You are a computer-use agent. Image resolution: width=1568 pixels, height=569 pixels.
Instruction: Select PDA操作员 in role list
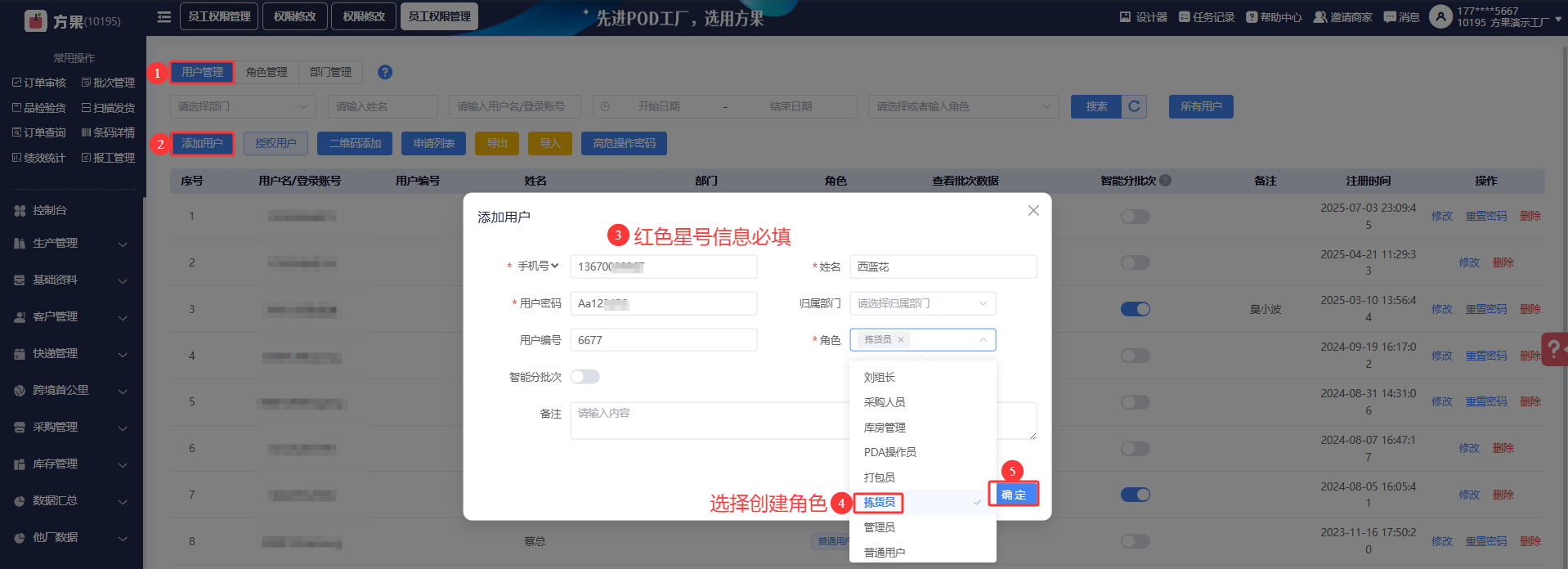pyautogui.click(x=922, y=452)
